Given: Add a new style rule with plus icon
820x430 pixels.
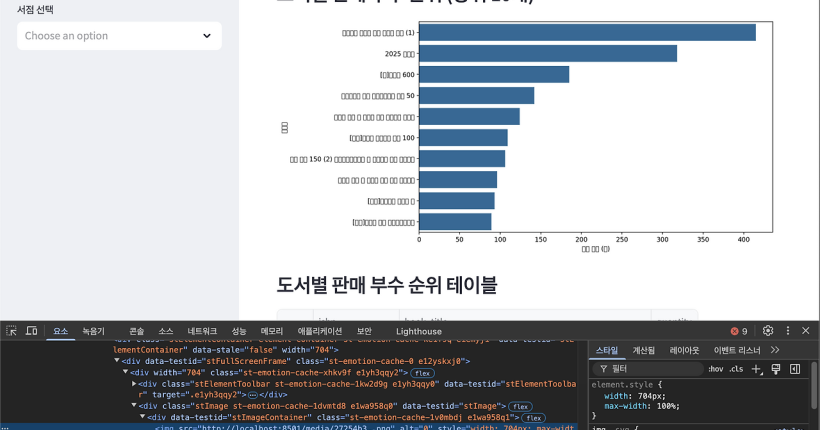Looking at the screenshot, I should click(x=756, y=369).
